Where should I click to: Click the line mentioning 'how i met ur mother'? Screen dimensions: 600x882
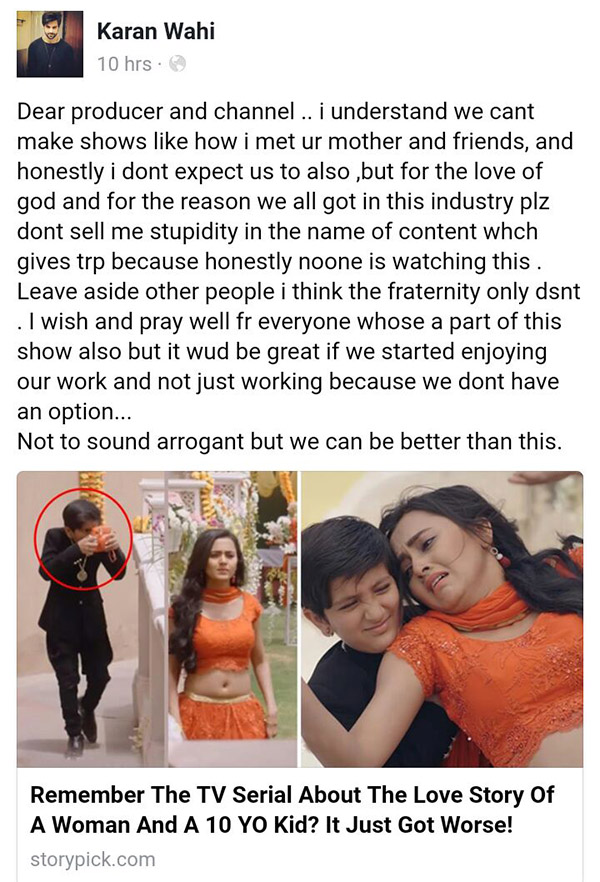pos(295,141)
